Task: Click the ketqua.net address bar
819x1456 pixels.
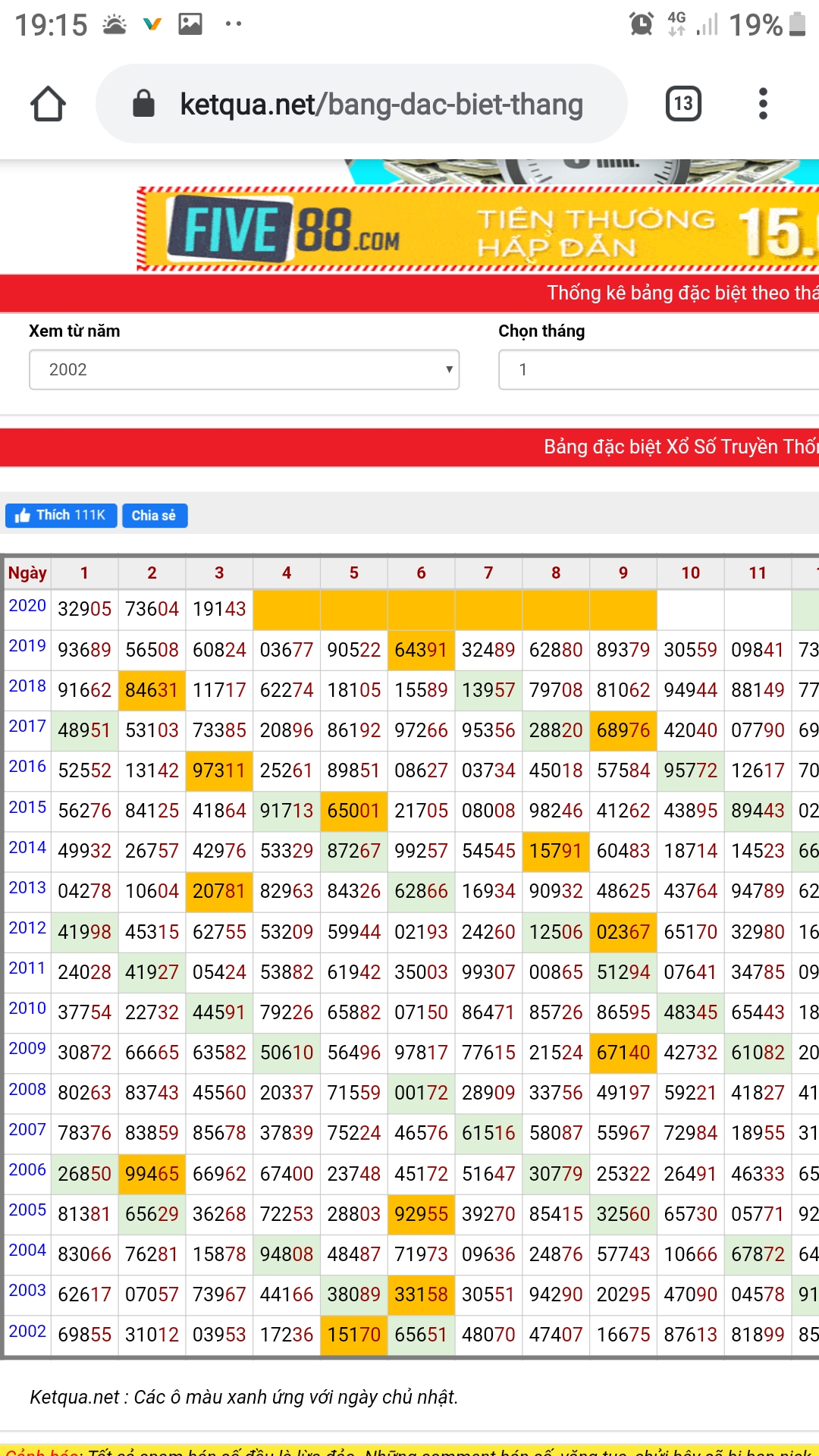Action: 381,104
